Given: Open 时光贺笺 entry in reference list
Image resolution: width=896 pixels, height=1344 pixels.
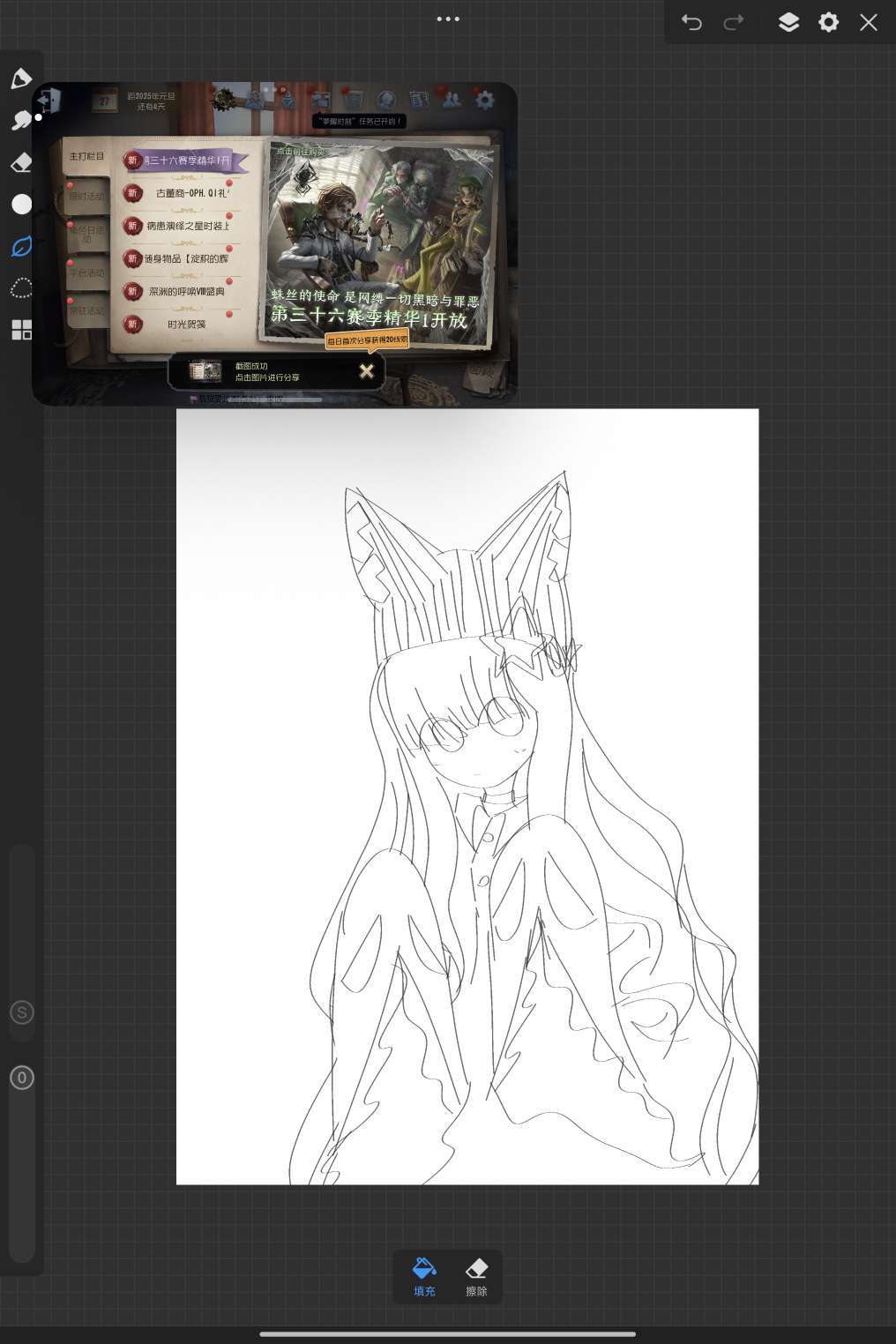Looking at the screenshot, I should click(186, 325).
